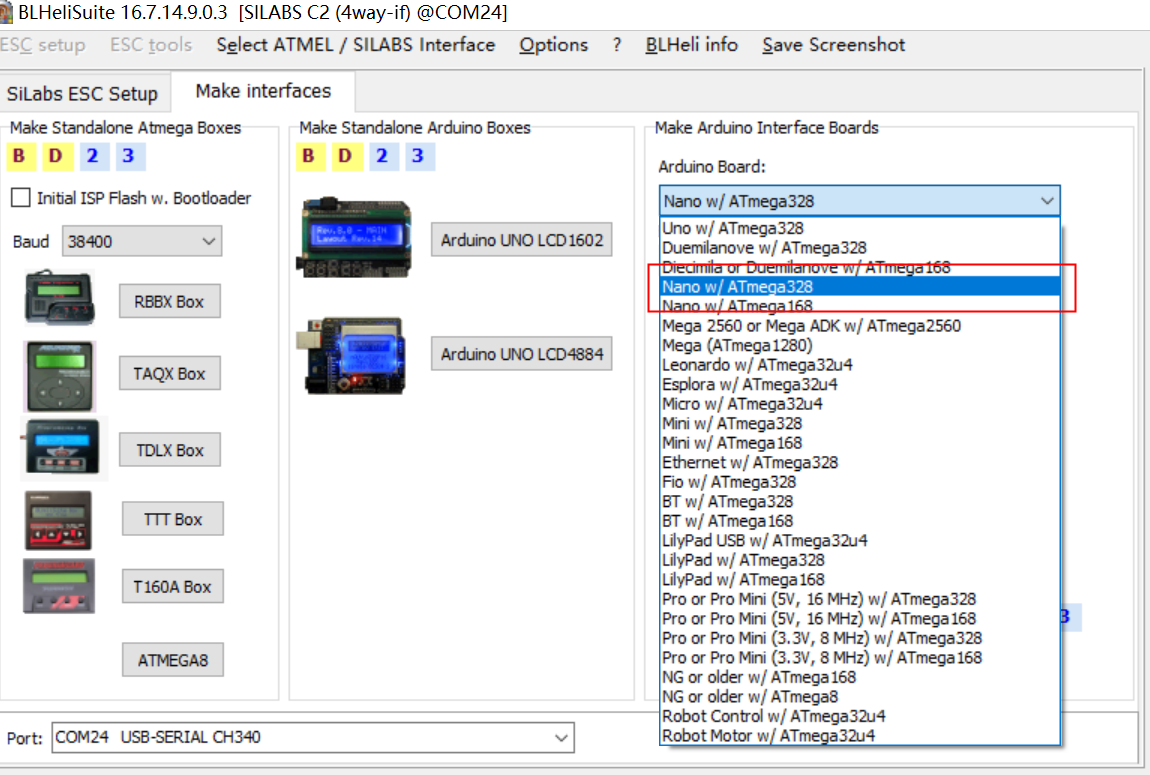Open the ? help menu
1150x775 pixels.
tap(618, 45)
